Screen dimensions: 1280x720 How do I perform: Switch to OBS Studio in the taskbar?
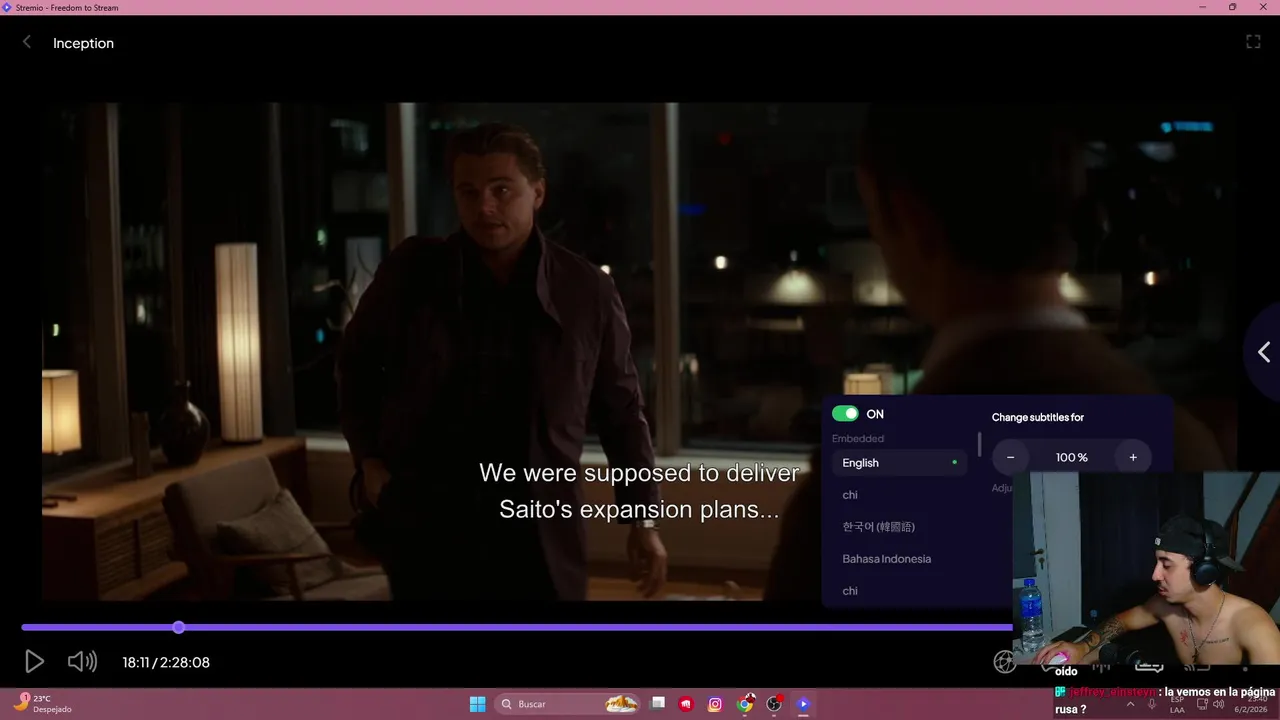click(x=774, y=704)
